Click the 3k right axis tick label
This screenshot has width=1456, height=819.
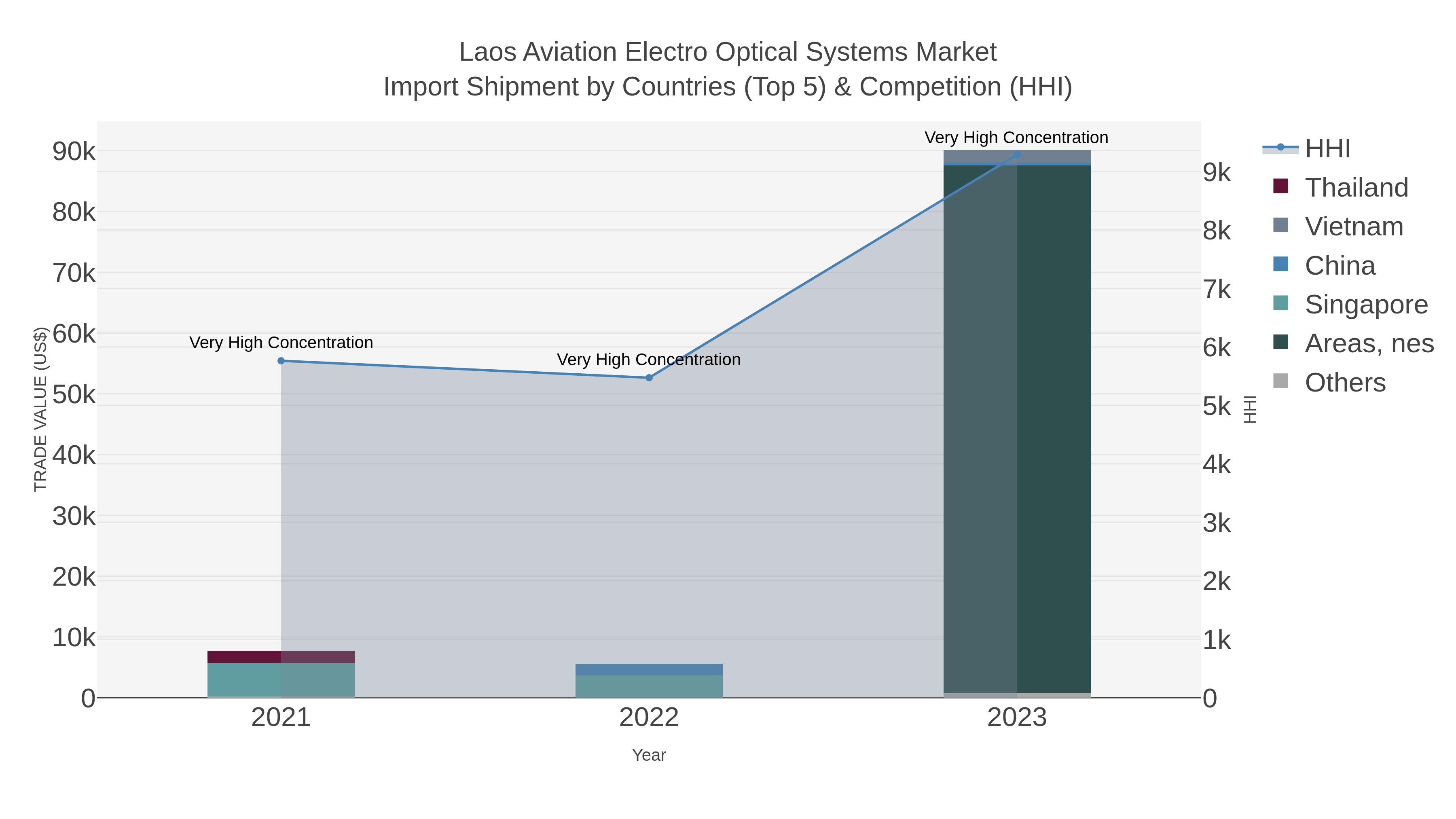pyautogui.click(x=1217, y=523)
